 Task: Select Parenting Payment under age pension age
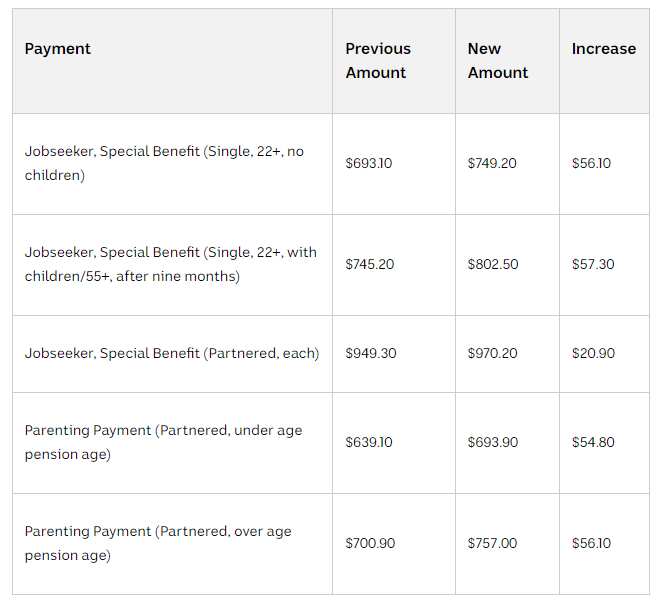(163, 443)
